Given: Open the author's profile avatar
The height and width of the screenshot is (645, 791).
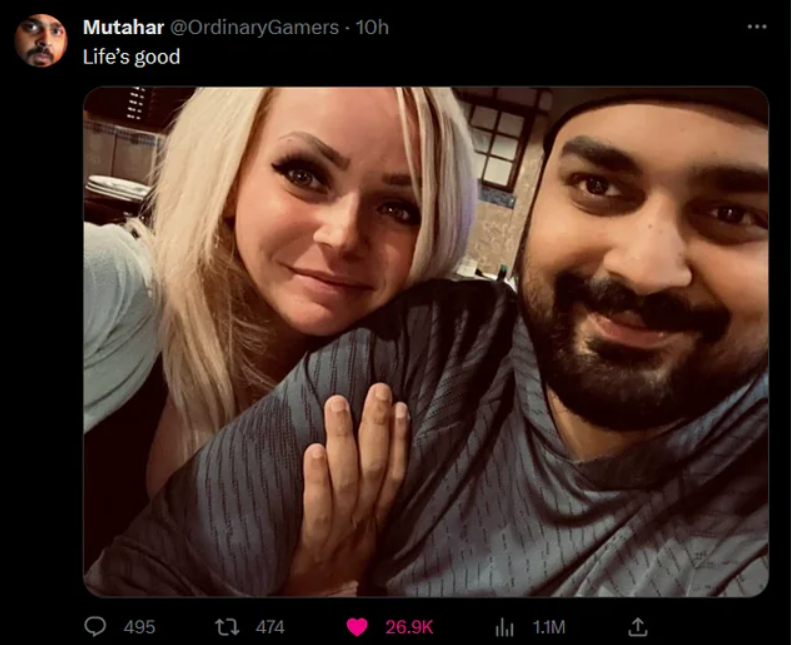Looking at the screenshot, I should coord(40,41).
